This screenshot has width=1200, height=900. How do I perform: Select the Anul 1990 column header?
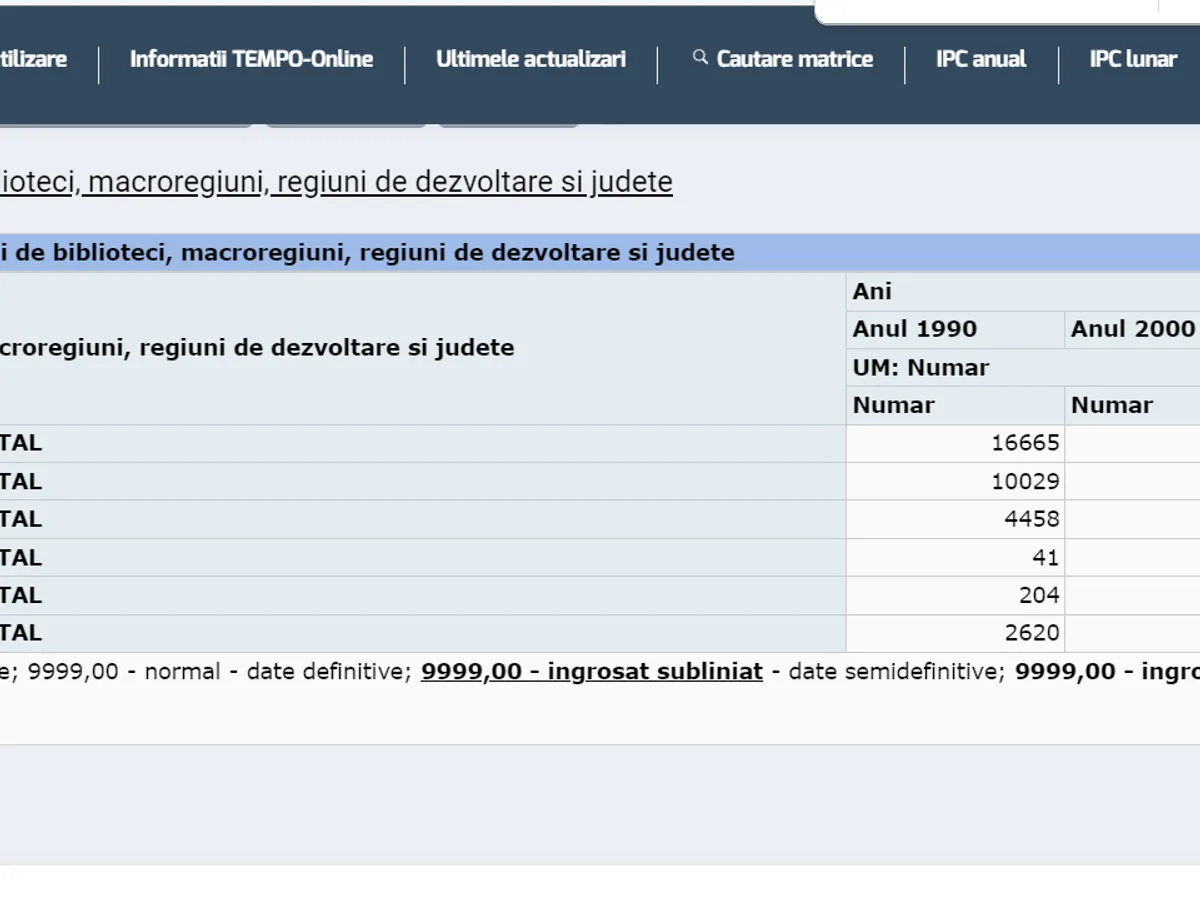pos(915,329)
